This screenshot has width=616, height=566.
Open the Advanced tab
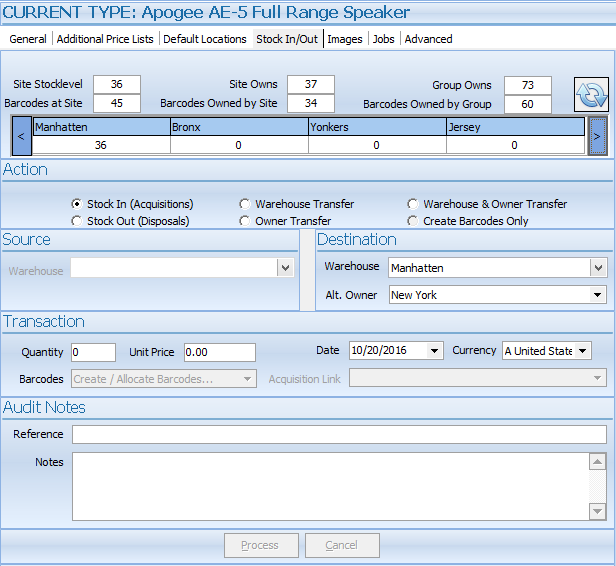[x=428, y=39]
